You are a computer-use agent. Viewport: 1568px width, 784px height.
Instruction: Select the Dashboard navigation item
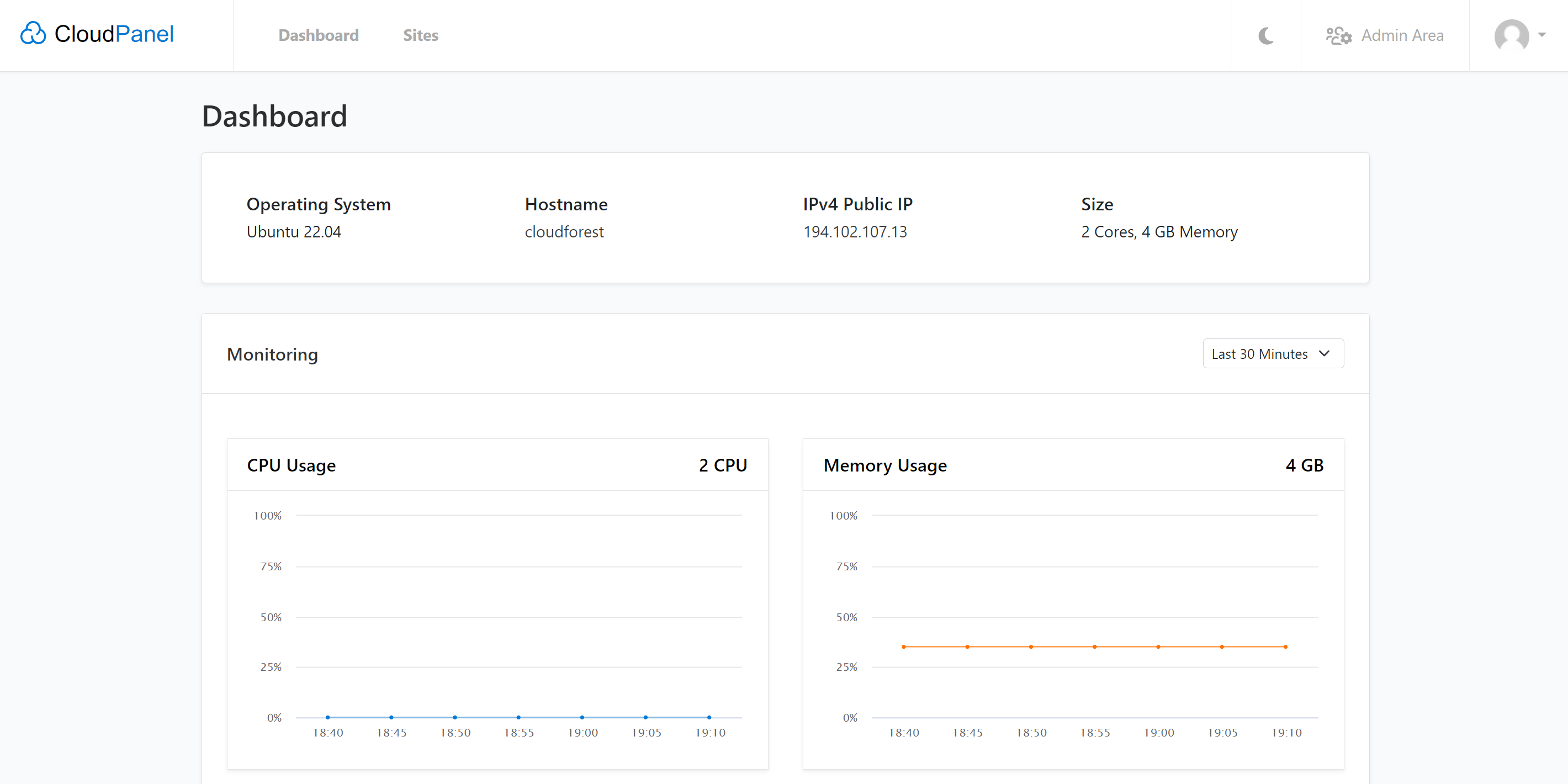pos(319,35)
